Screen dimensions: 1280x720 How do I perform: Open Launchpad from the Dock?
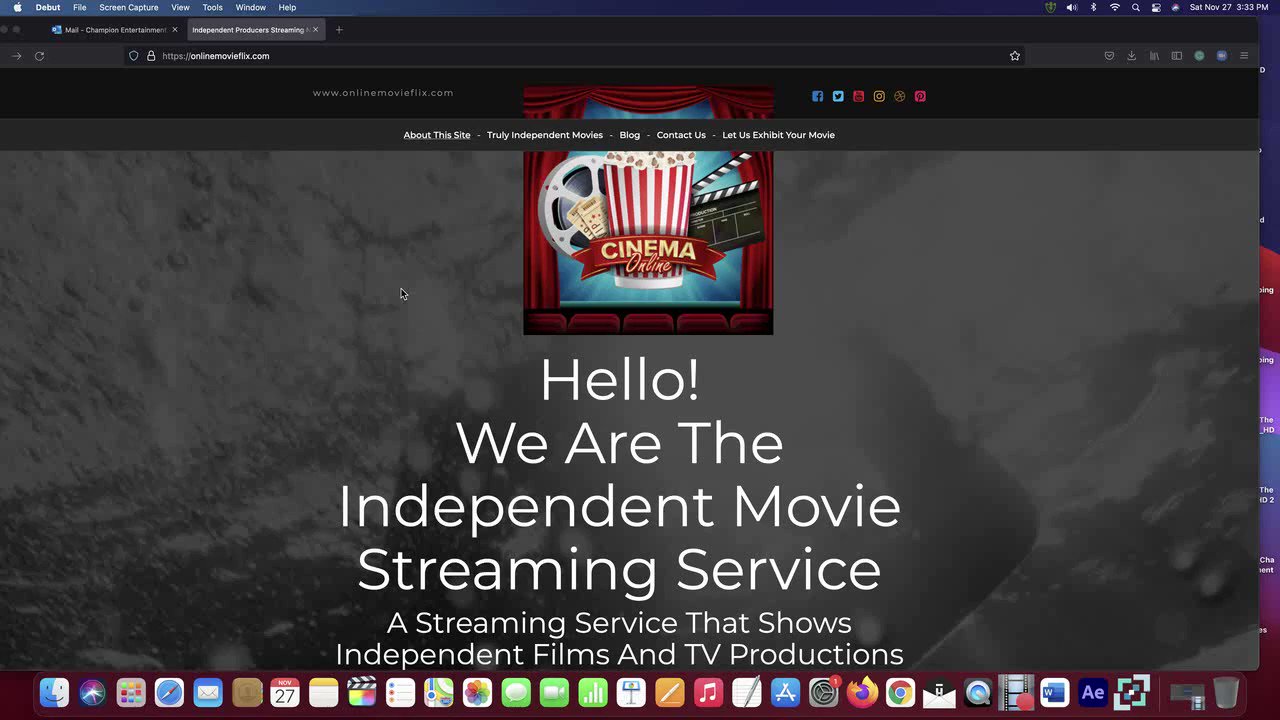tap(131, 692)
